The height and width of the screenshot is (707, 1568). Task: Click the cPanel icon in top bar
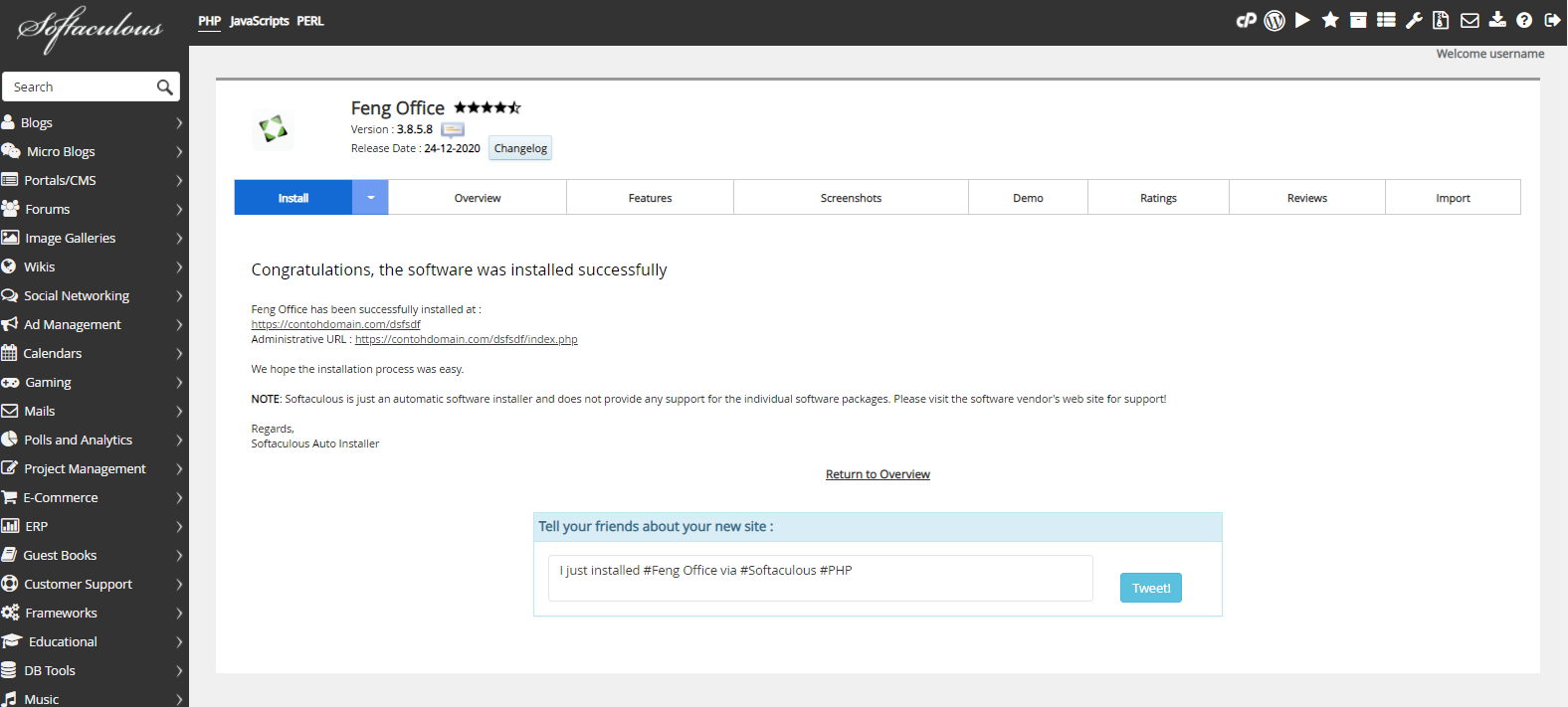pyautogui.click(x=1246, y=20)
